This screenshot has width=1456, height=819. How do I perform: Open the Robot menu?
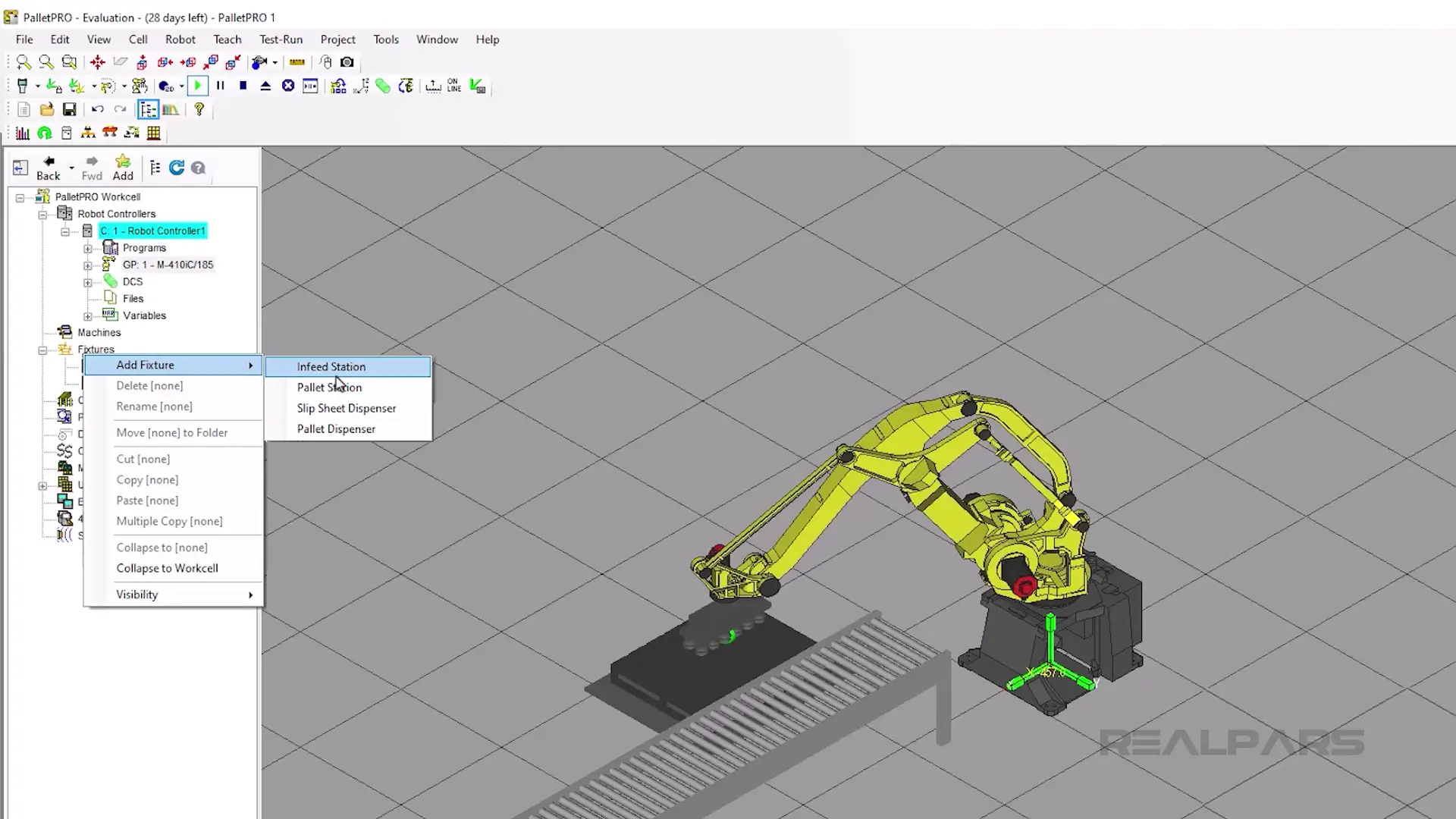pyautogui.click(x=180, y=39)
